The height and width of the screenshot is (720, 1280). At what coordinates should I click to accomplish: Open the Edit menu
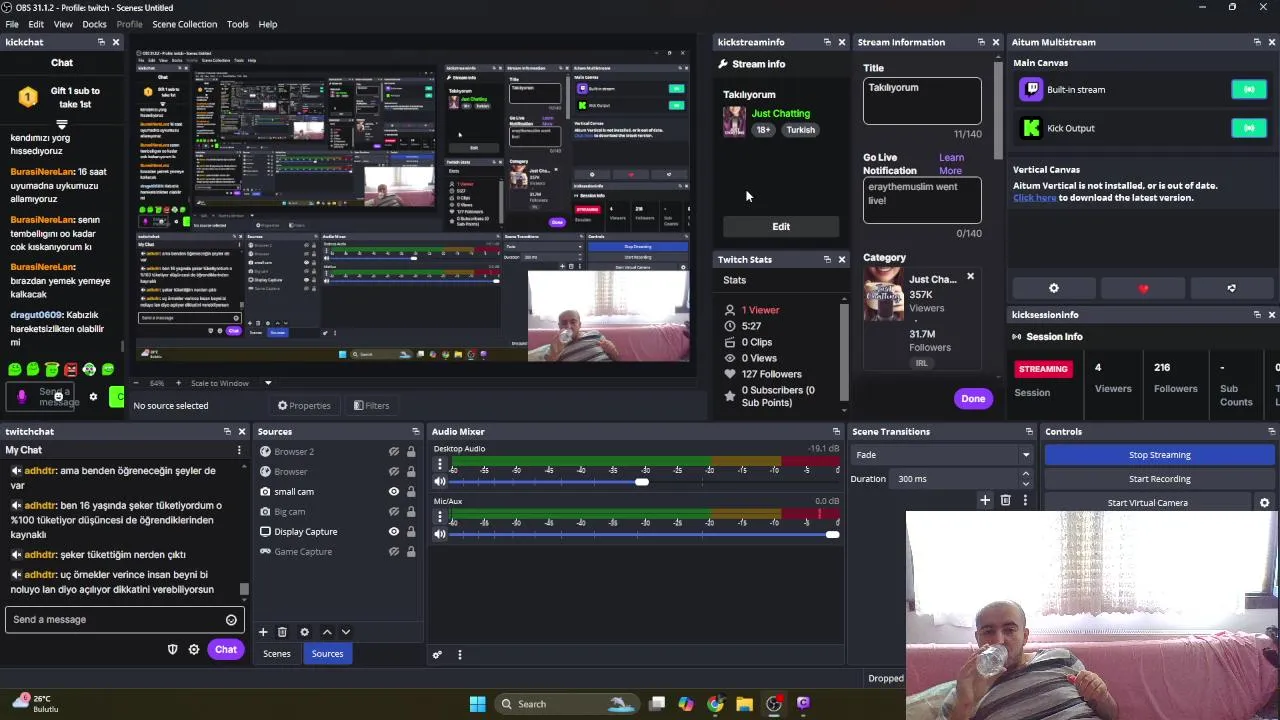tap(36, 24)
